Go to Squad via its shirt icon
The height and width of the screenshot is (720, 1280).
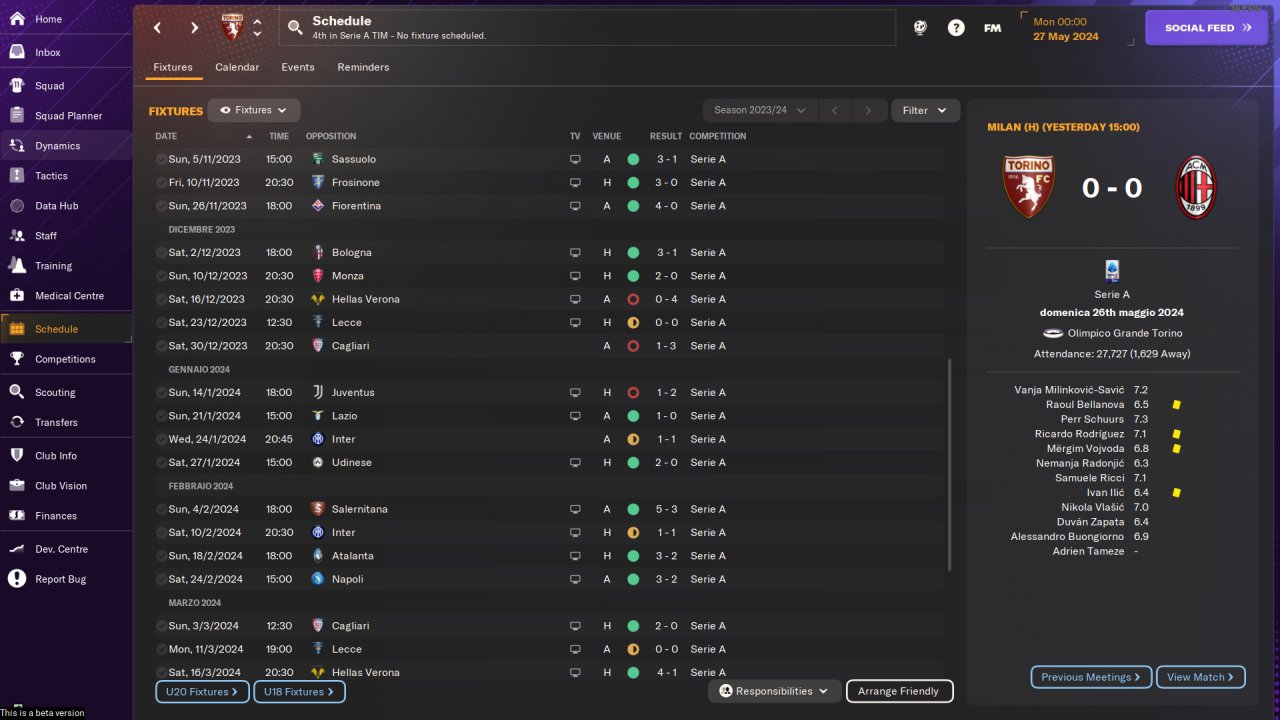point(17,85)
